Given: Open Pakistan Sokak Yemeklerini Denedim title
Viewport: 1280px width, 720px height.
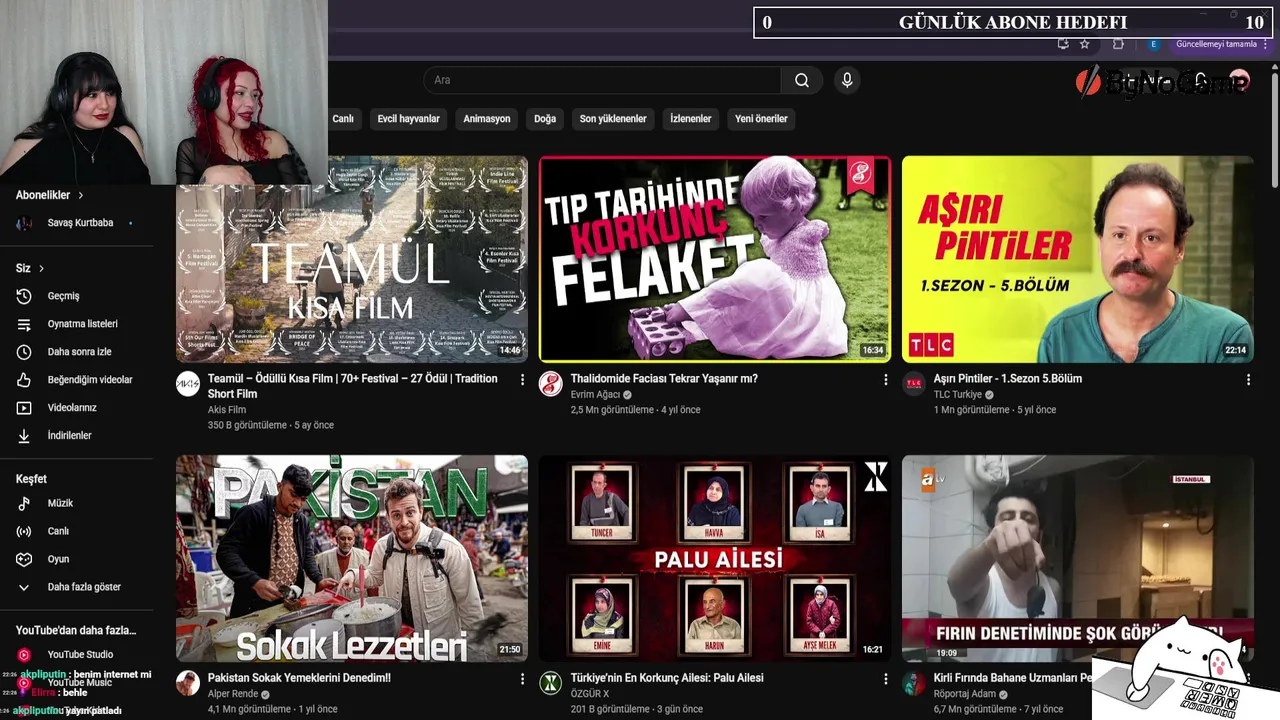Looking at the screenshot, I should [x=299, y=678].
